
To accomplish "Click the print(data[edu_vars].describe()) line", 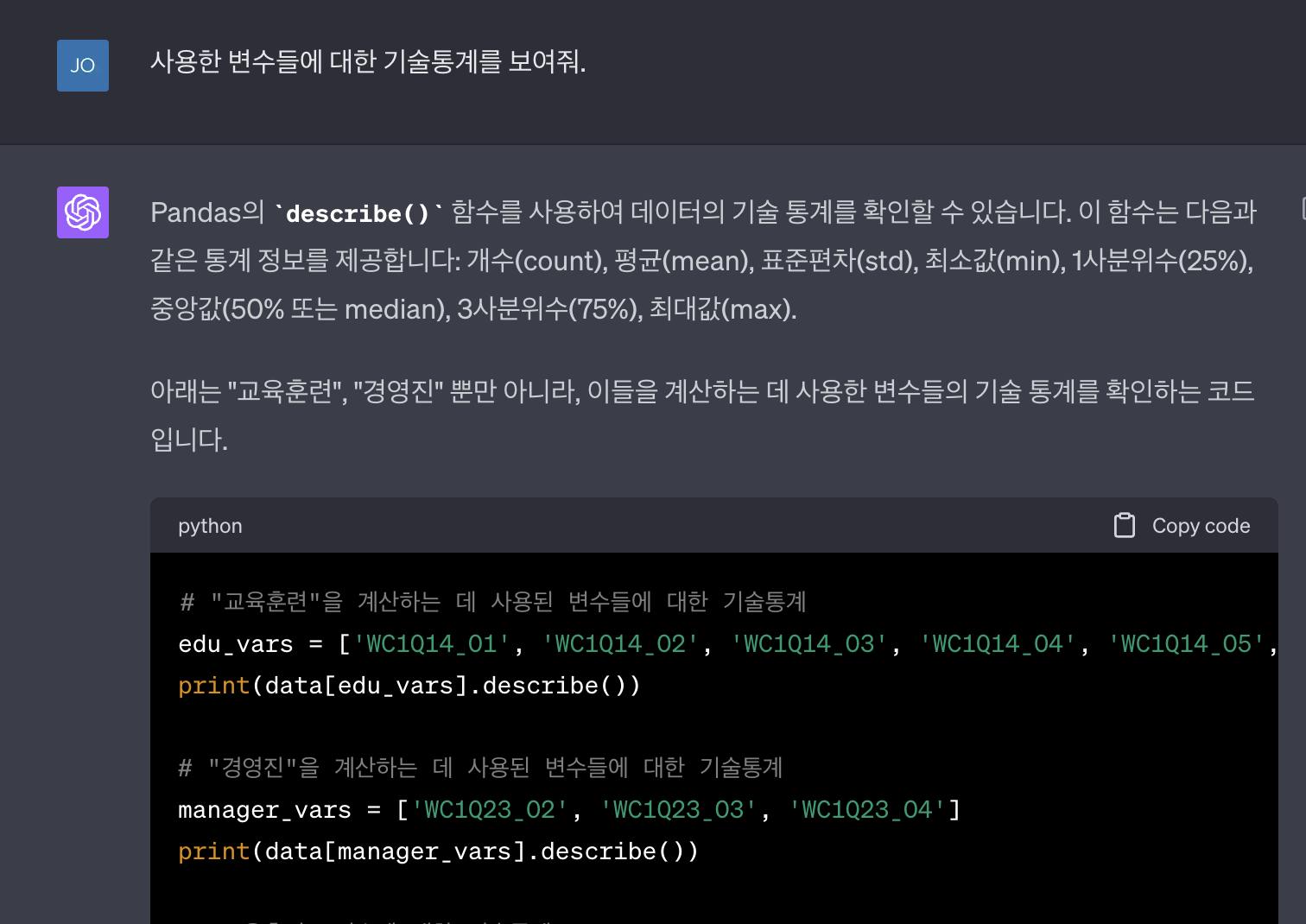I will click(409, 686).
